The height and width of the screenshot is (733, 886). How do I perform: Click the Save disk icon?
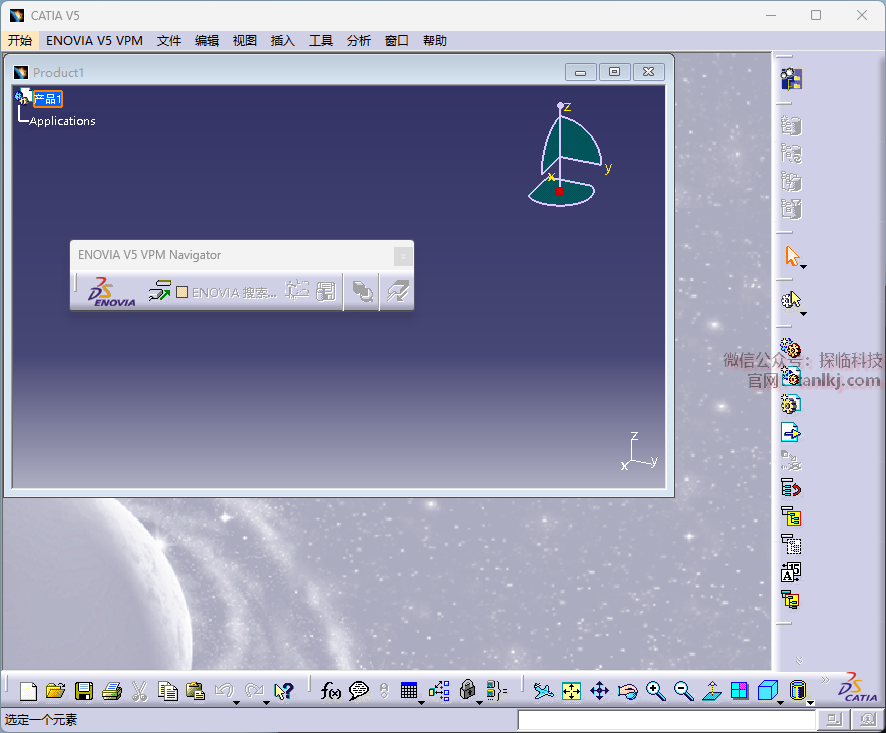click(84, 691)
